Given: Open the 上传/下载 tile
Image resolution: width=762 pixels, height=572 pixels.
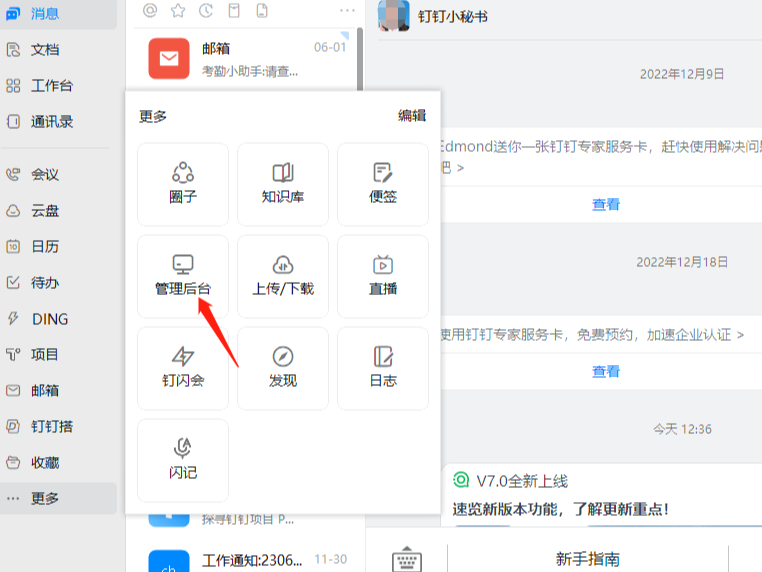Looking at the screenshot, I should [283, 277].
